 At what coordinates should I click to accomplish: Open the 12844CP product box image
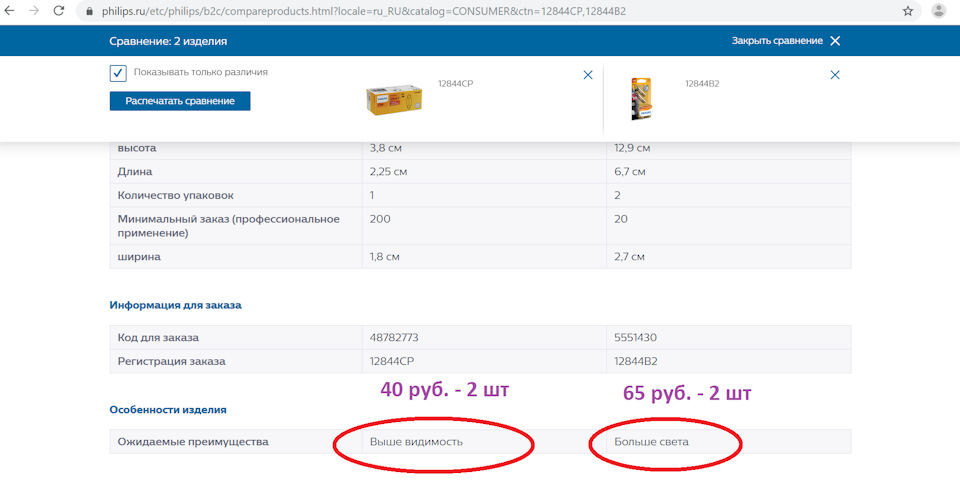tap(394, 100)
